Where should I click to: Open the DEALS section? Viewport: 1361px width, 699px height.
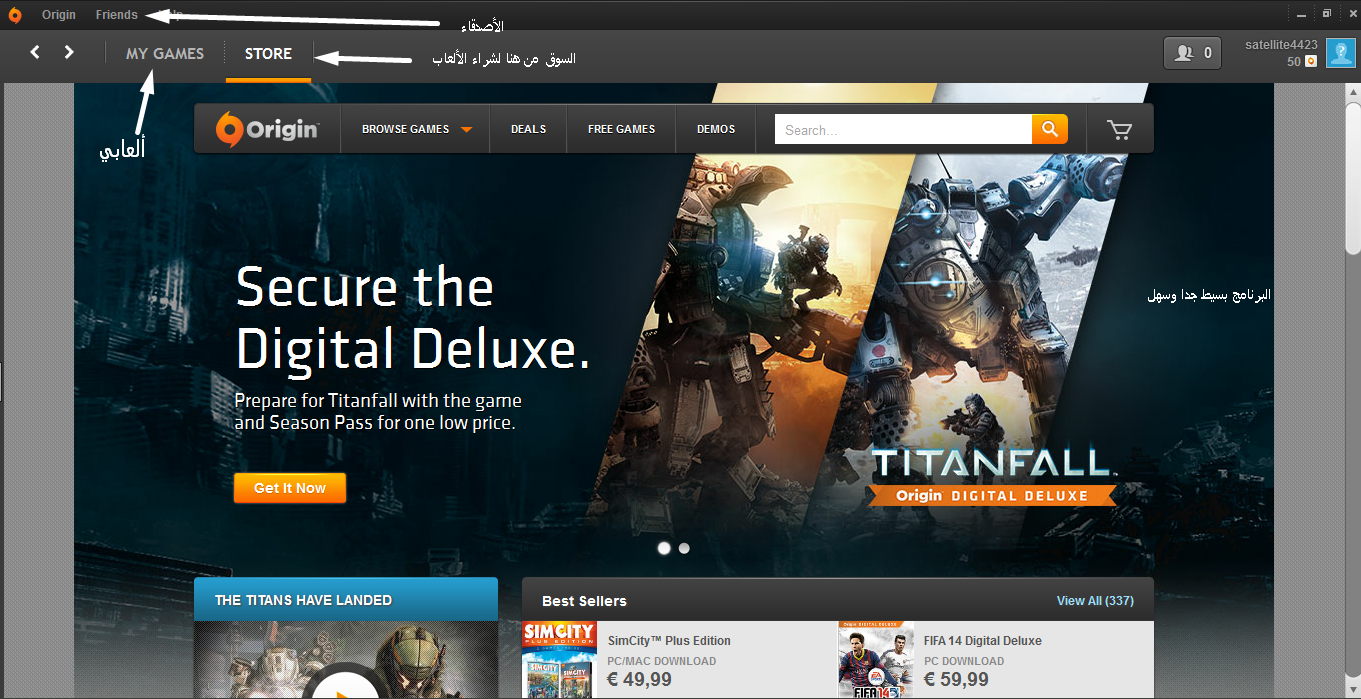(x=528, y=129)
